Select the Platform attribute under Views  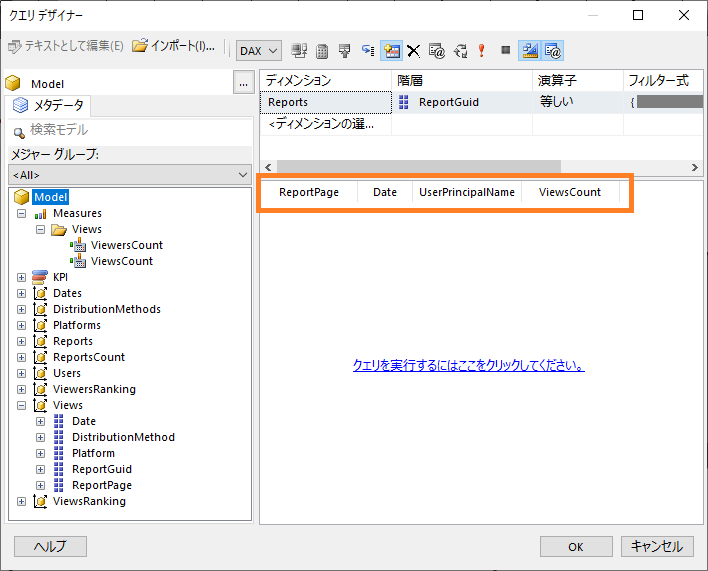pos(93,453)
